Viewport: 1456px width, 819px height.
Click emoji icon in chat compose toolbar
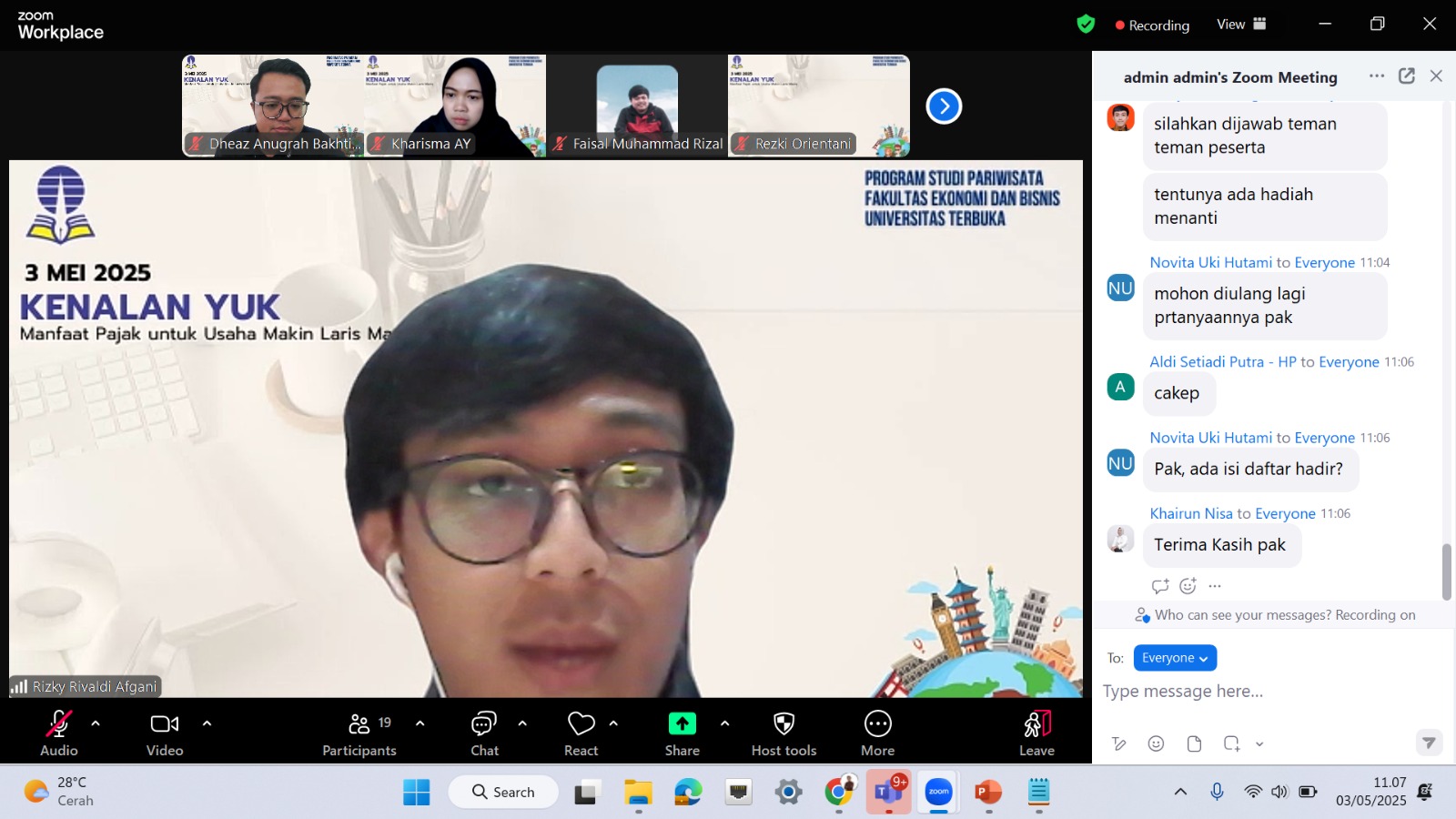pos(1156,743)
